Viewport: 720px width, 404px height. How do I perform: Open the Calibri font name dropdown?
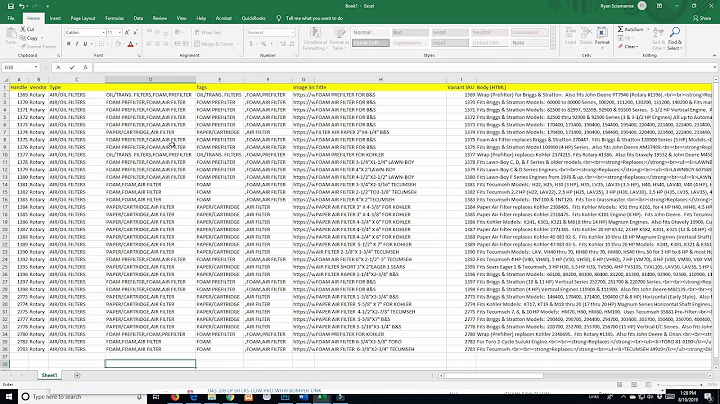pos(103,33)
